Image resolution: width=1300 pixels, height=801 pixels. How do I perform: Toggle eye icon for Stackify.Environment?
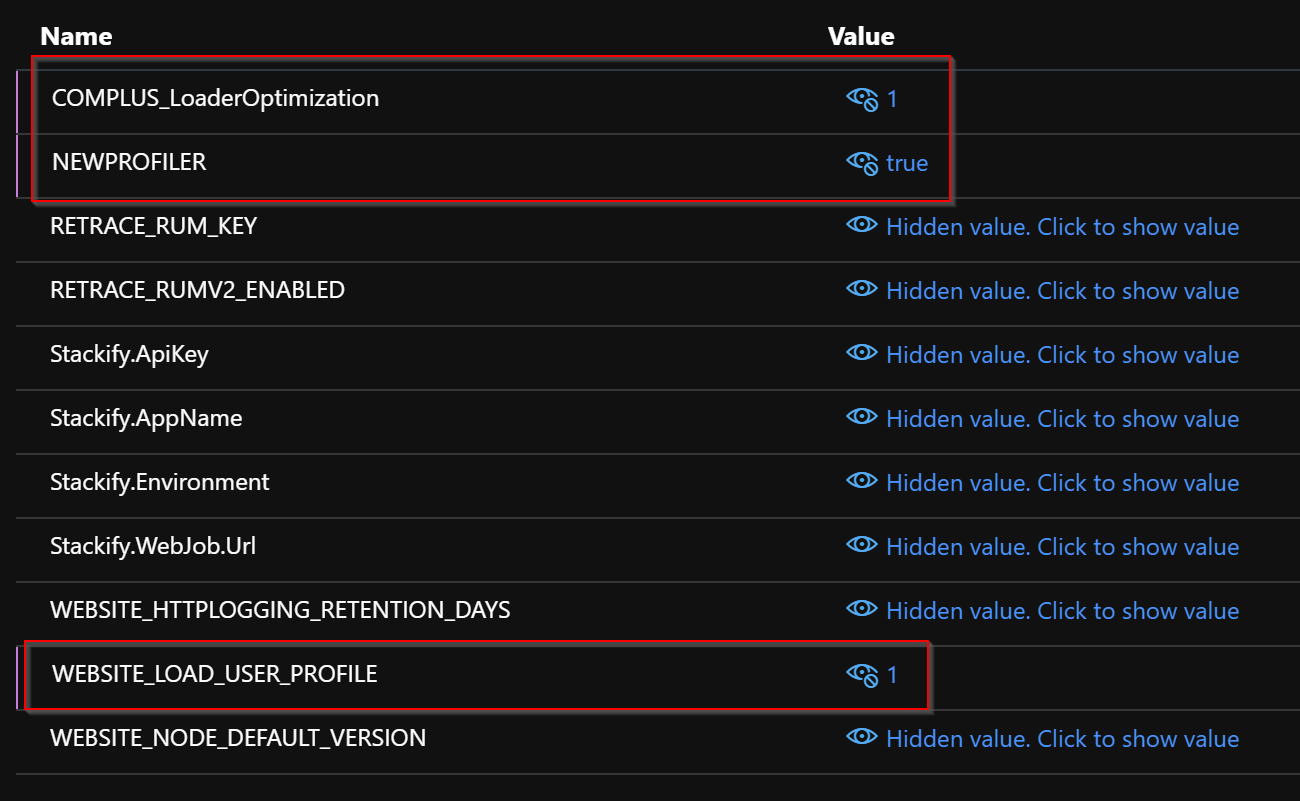(862, 482)
